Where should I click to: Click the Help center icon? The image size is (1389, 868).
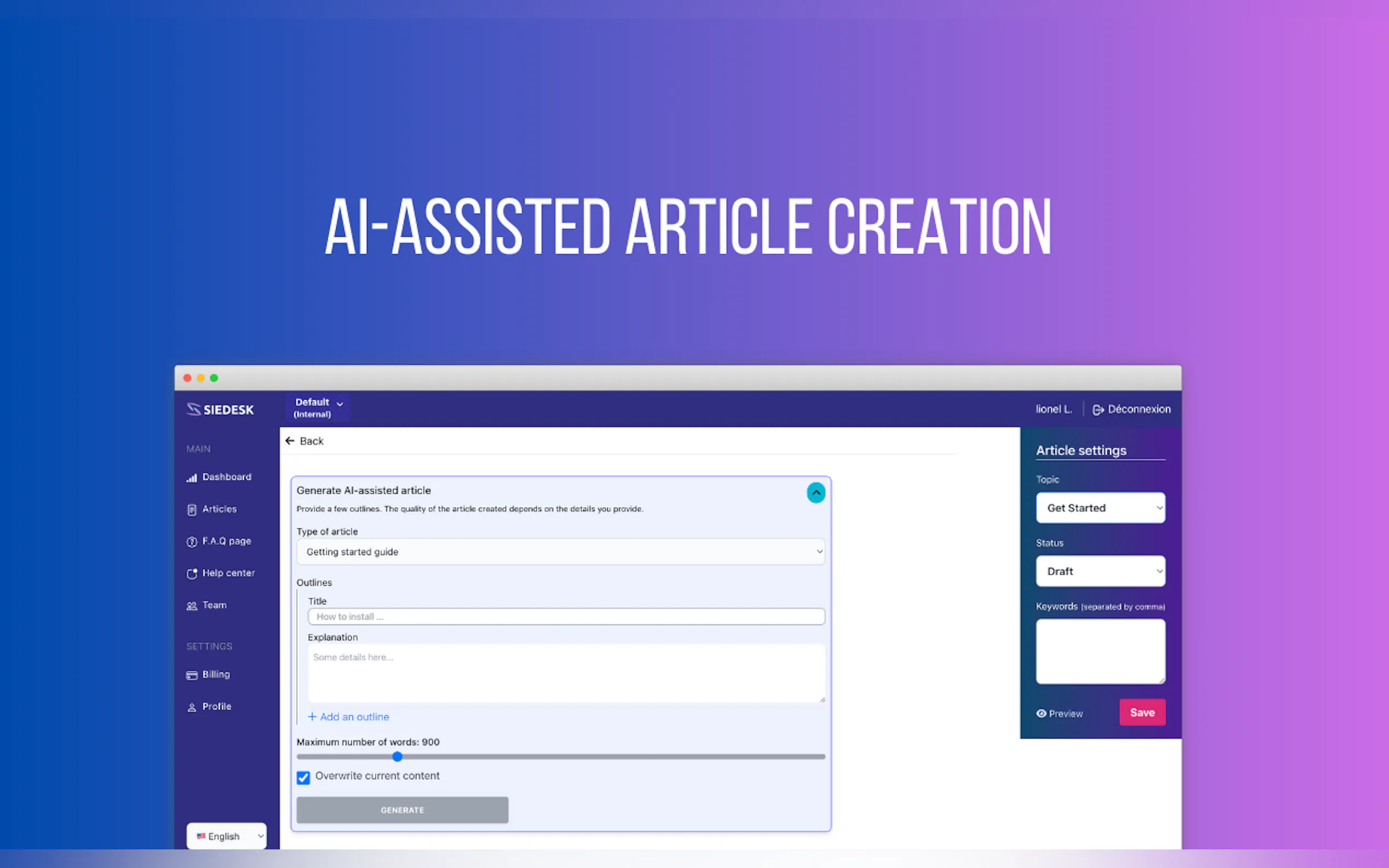(192, 573)
